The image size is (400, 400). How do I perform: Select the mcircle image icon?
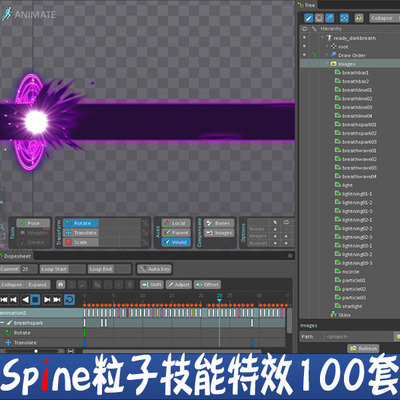(337, 272)
